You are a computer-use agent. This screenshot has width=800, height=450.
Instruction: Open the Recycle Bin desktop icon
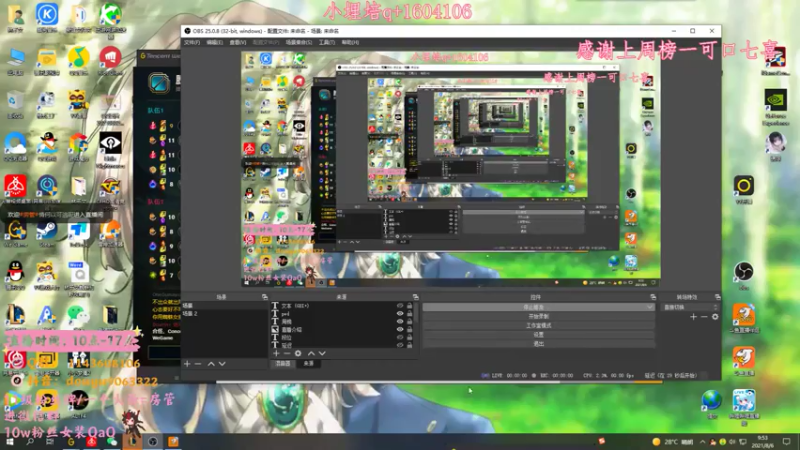(15, 101)
